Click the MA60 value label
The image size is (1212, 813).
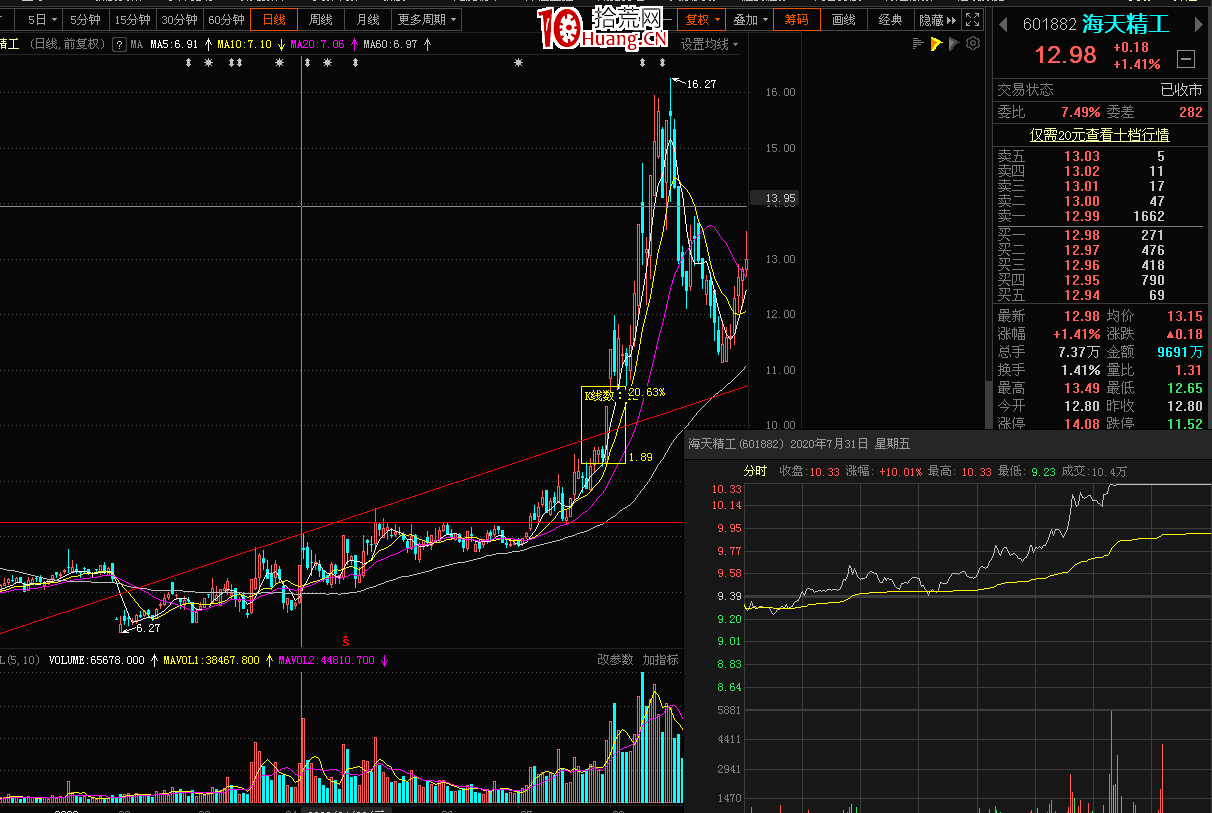coord(390,44)
